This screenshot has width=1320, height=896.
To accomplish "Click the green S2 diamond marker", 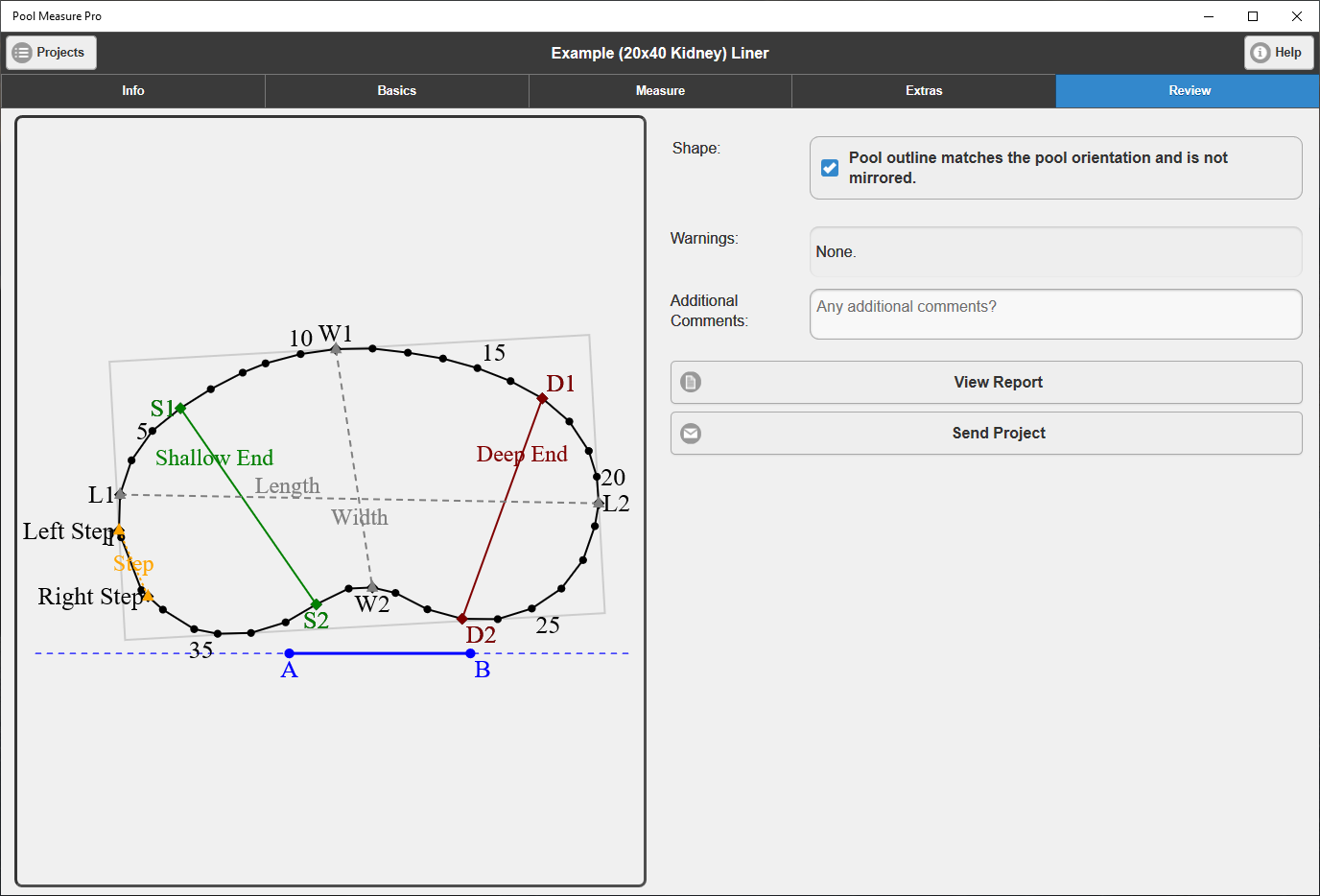I will [316, 604].
